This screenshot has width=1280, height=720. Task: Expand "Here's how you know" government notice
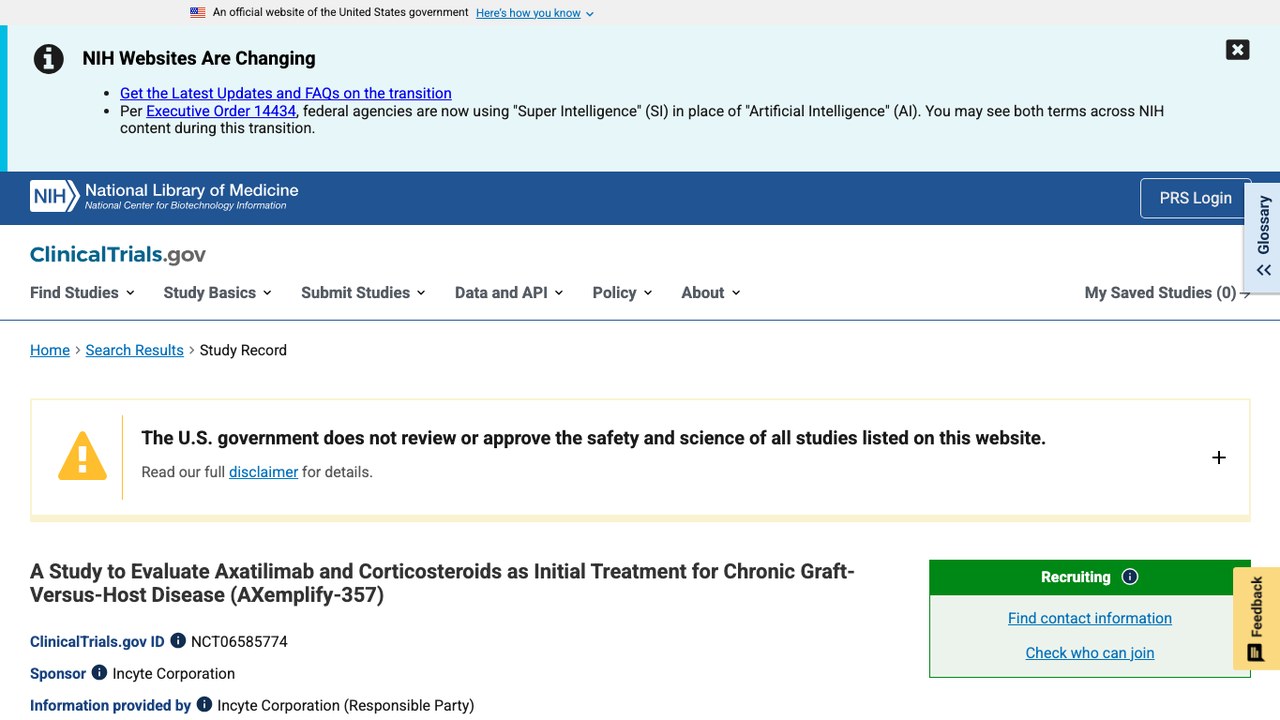535,13
